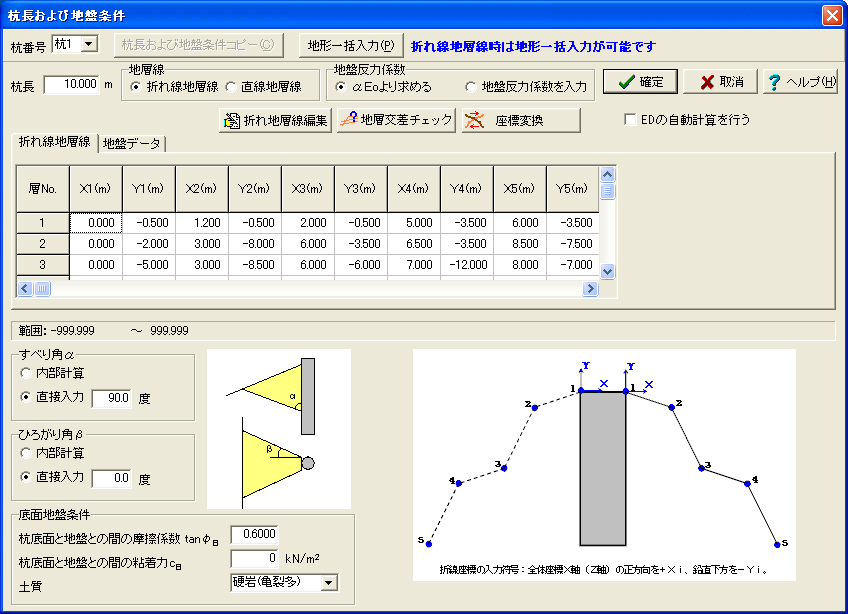Click the 層No. column header
848x614 pixels.
43,189
